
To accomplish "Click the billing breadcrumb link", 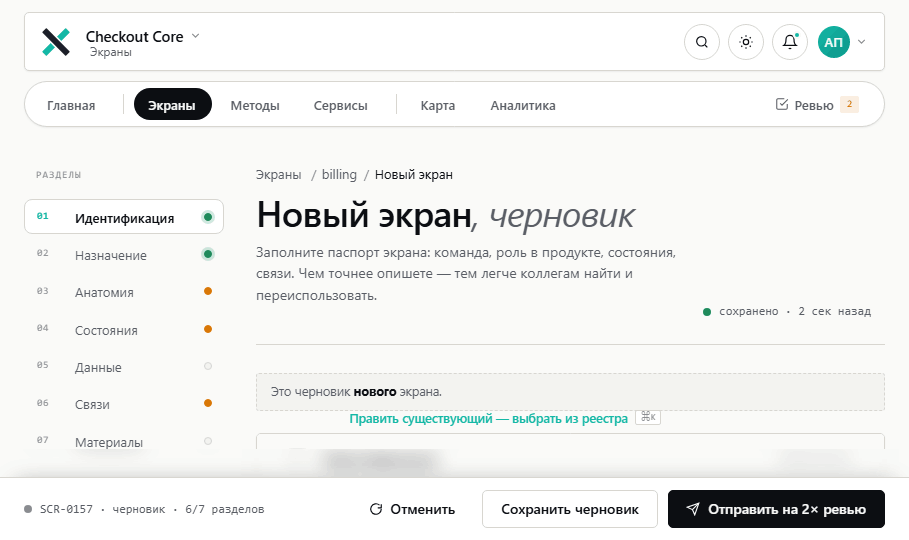I will tap(339, 175).
